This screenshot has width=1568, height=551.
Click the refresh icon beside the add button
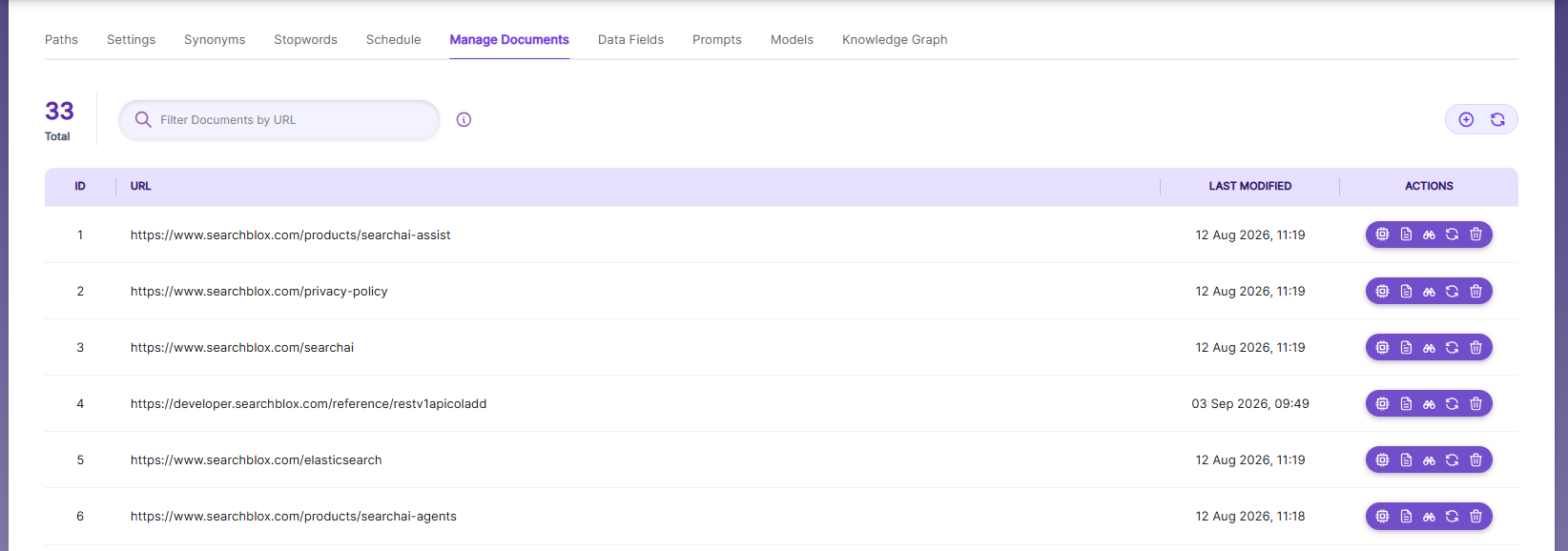point(1497,119)
